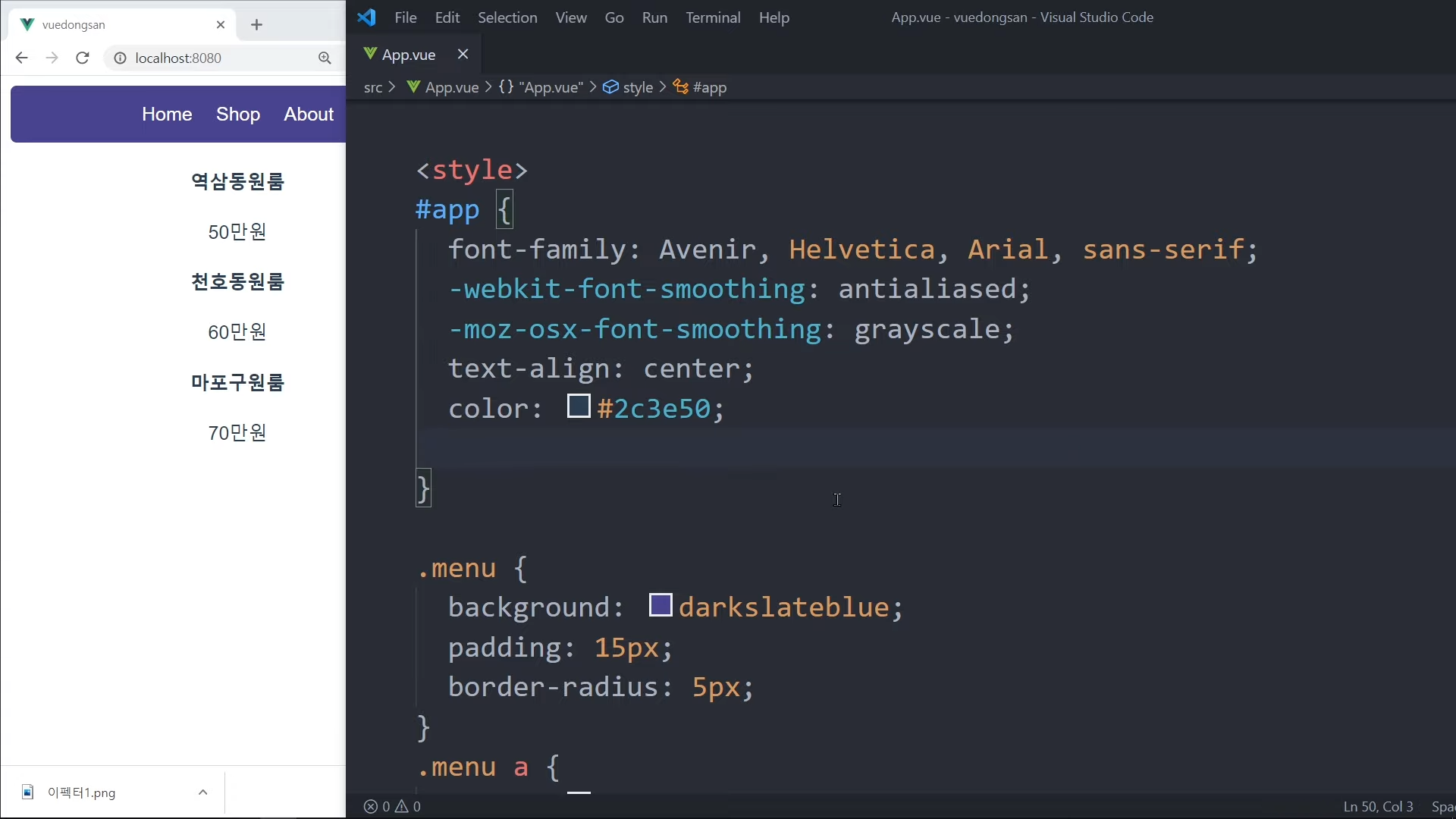Image resolution: width=1456 pixels, height=819 pixels.
Task: Close the vuedongsan browser tab
Action: tap(221, 24)
